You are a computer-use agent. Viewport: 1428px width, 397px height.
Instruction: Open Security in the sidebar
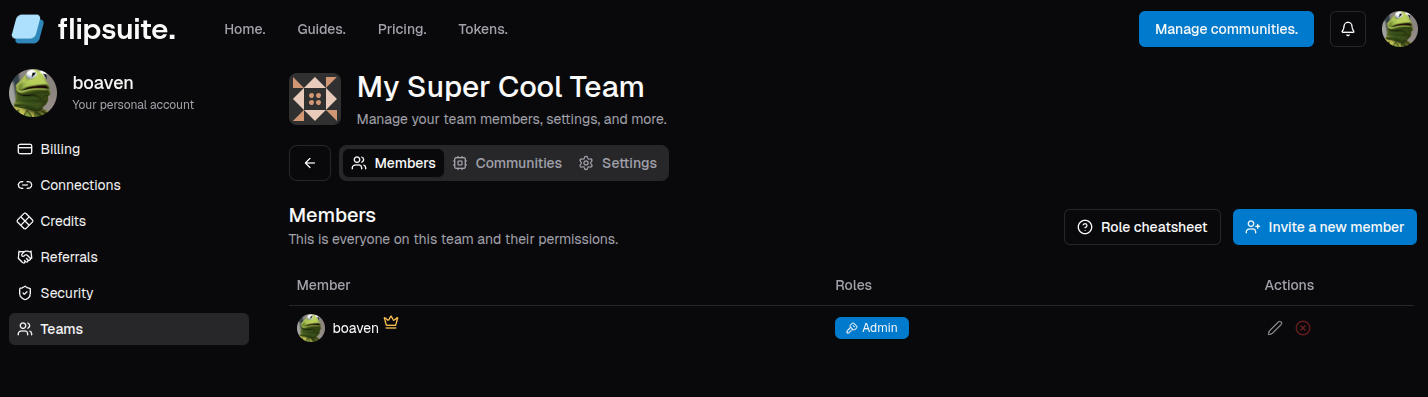point(129,293)
